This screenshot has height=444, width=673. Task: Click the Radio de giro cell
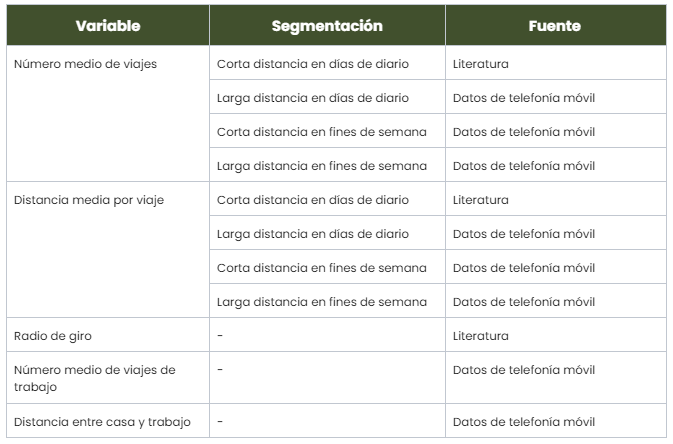(53, 336)
